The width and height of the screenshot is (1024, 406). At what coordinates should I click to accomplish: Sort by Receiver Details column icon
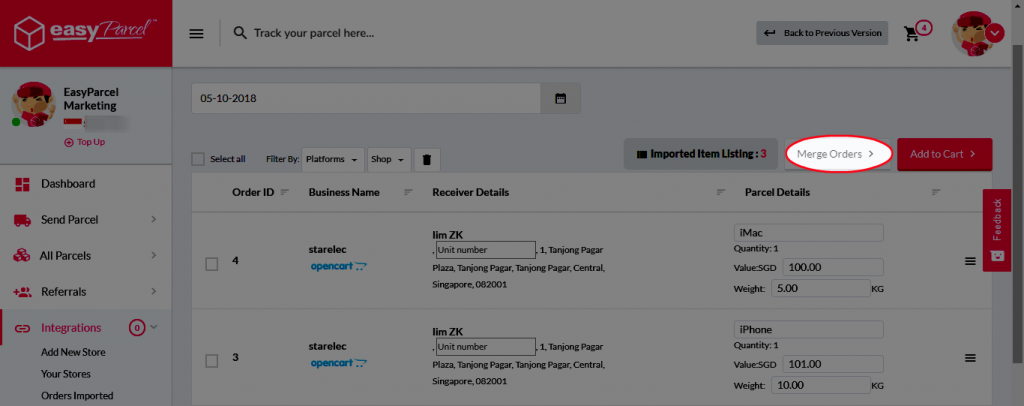pos(721,192)
